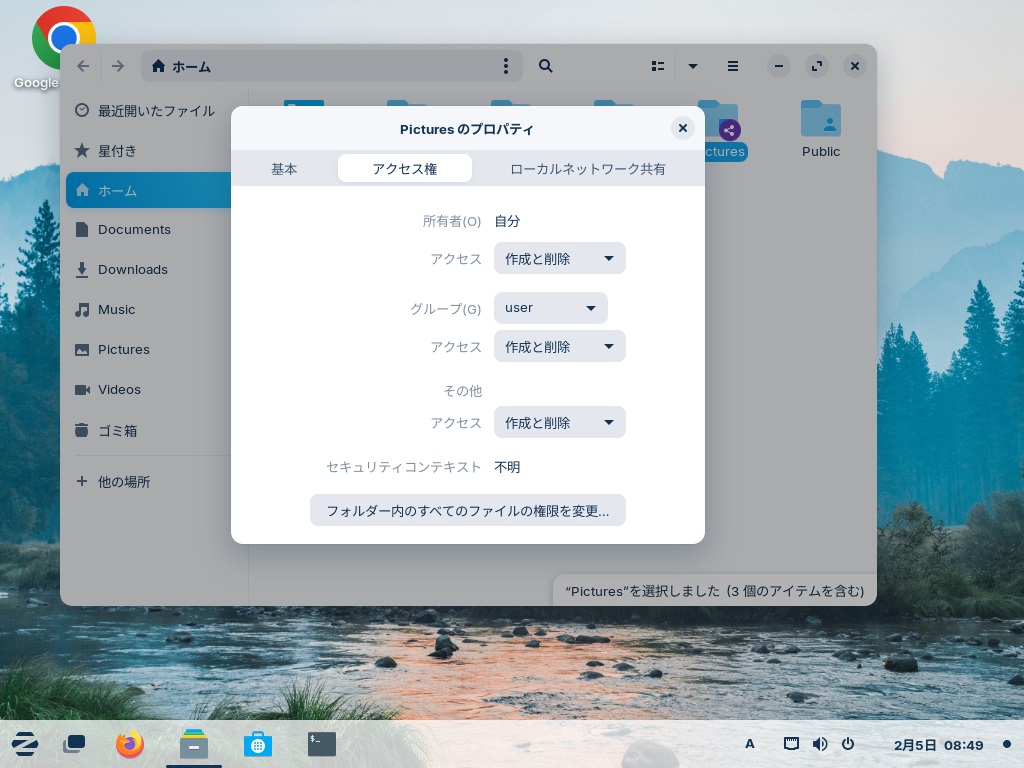Open the hamburger menu in file manager
The width and height of the screenshot is (1024, 768).
[x=733, y=66]
